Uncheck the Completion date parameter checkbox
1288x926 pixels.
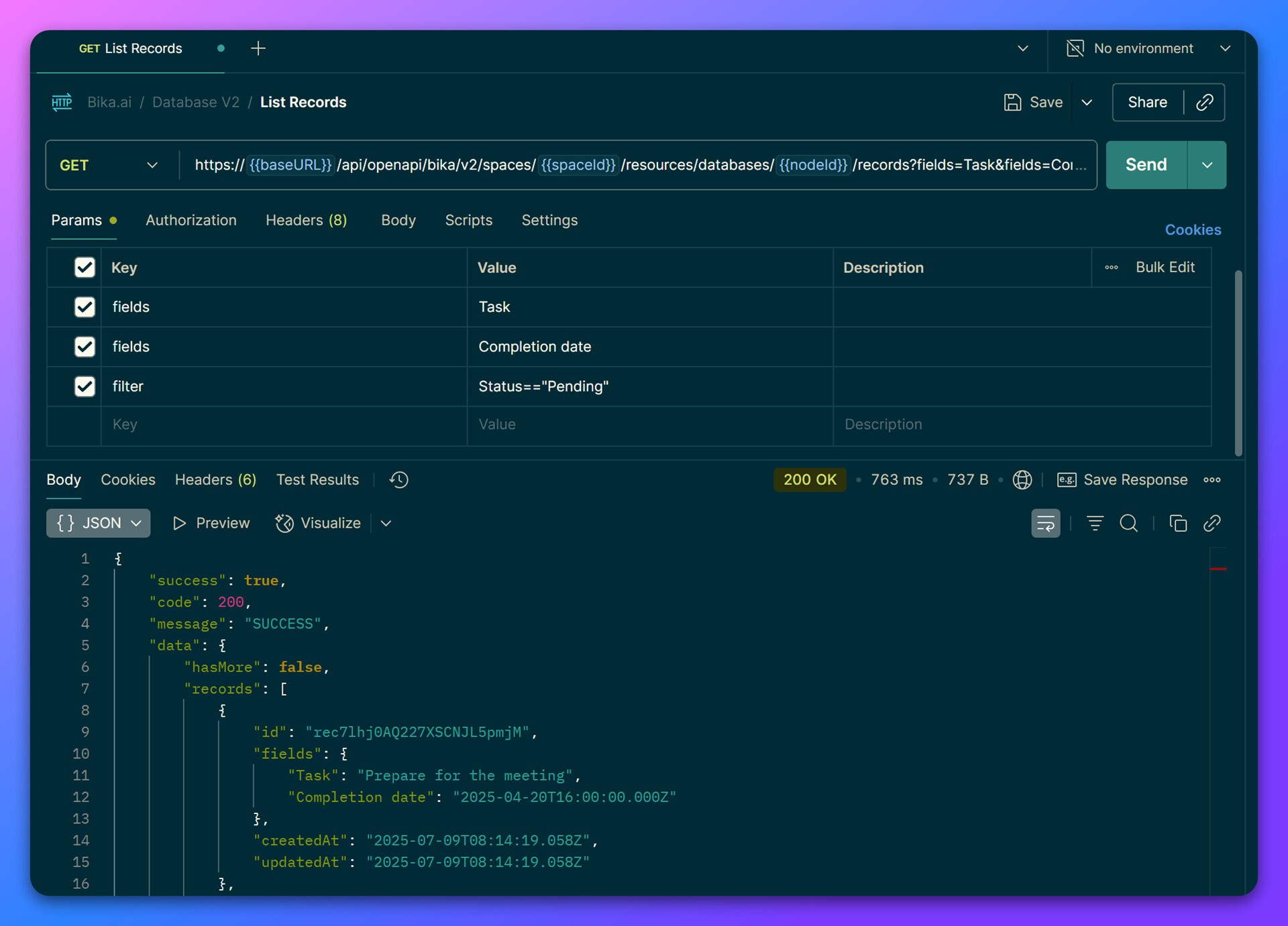pos(85,347)
